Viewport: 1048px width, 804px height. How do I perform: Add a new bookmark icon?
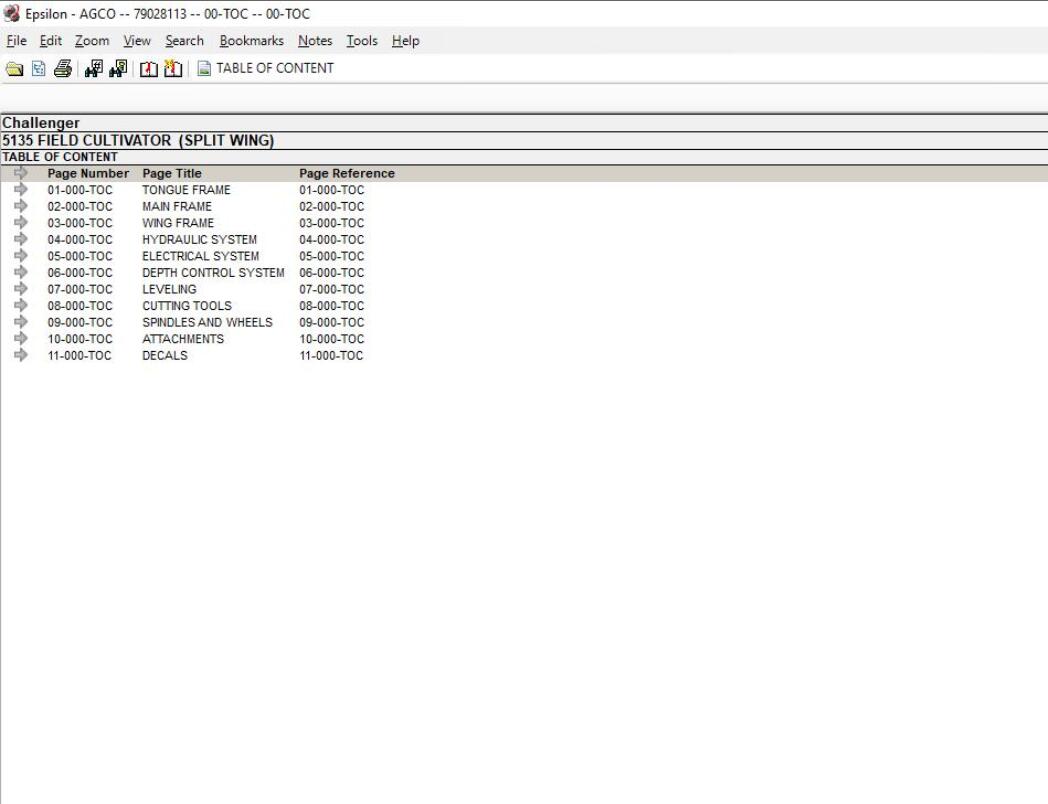click(173, 68)
